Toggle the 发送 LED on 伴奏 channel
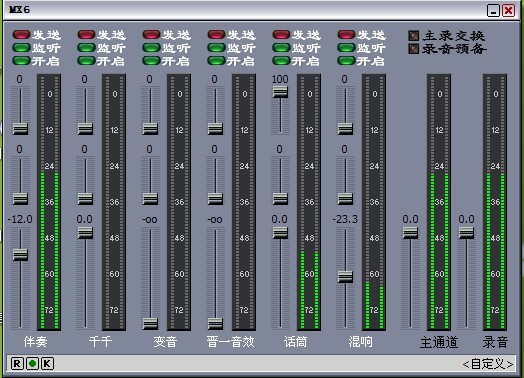The image size is (524, 378). (x=21, y=35)
